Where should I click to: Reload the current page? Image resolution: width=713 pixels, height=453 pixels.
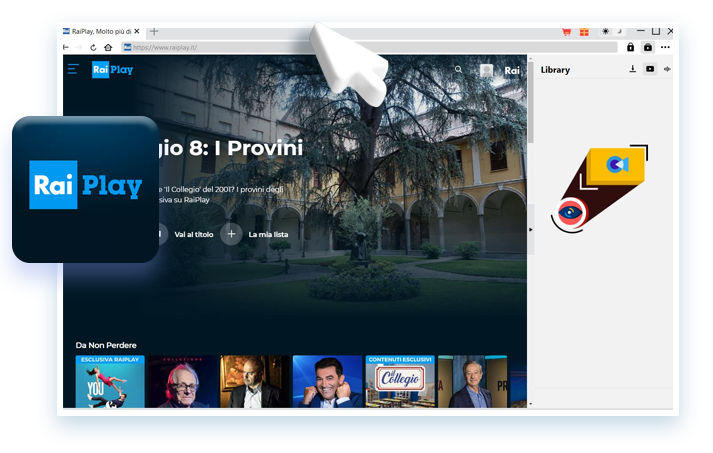pos(93,47)
